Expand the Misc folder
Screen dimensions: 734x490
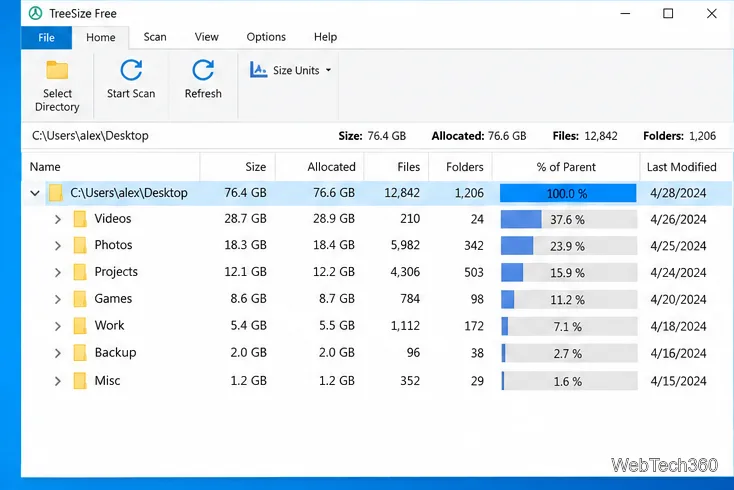coord(58,381)
